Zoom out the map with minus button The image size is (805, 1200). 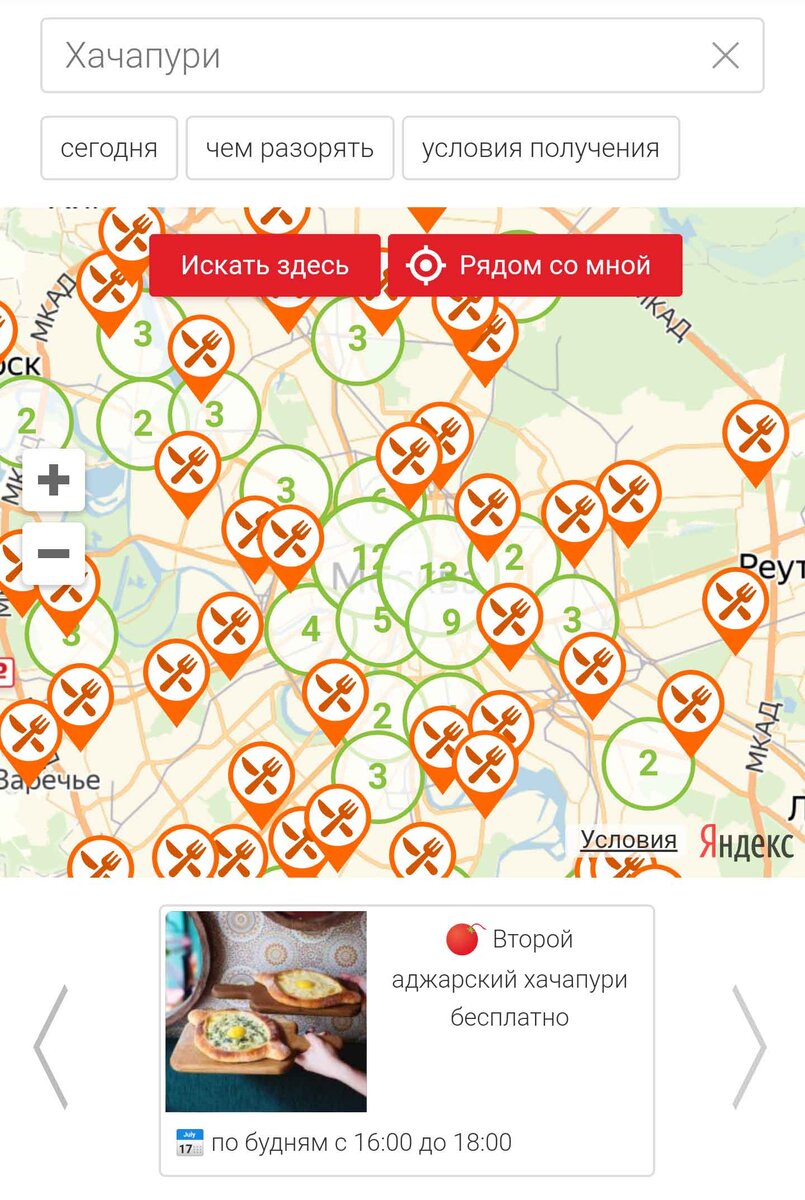(x=53, y=553)
